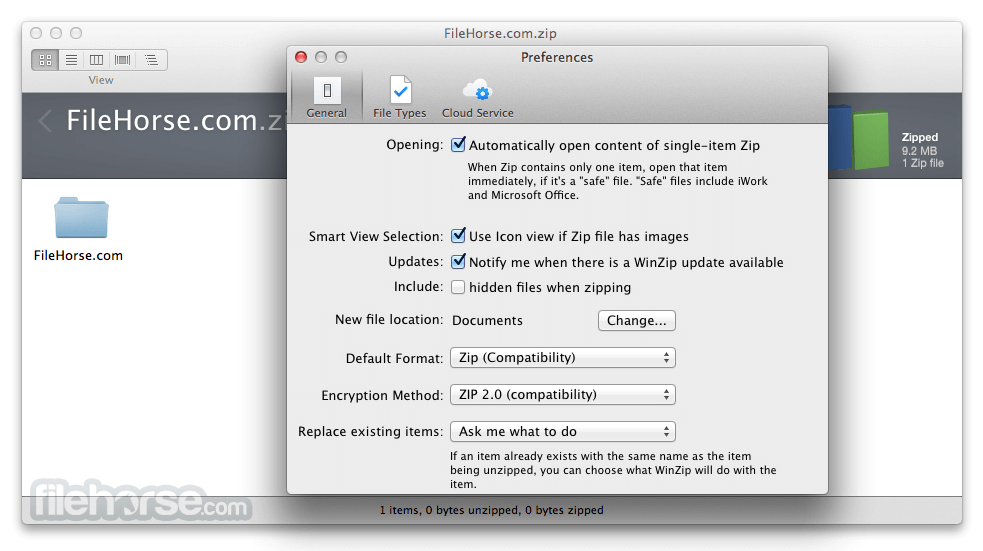
Task: Toggle Use Icon view if Zip has images
Action: tap(458, 236)
